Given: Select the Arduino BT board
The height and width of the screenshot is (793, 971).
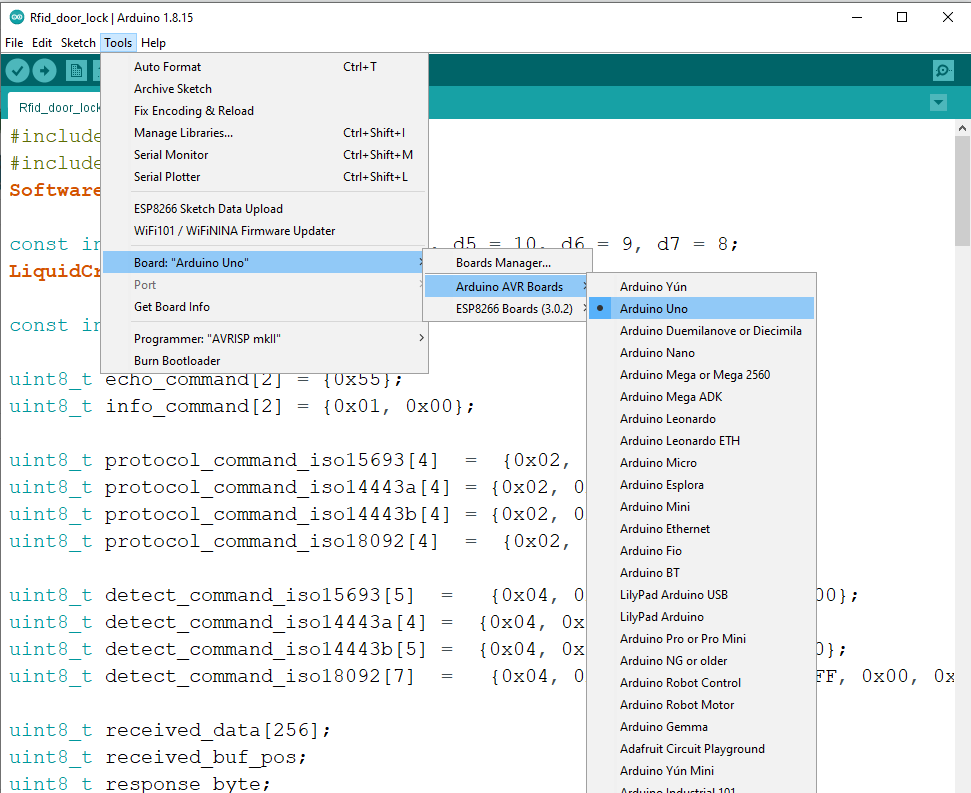Looking at the screenshot, I should (x=701, y=573).
